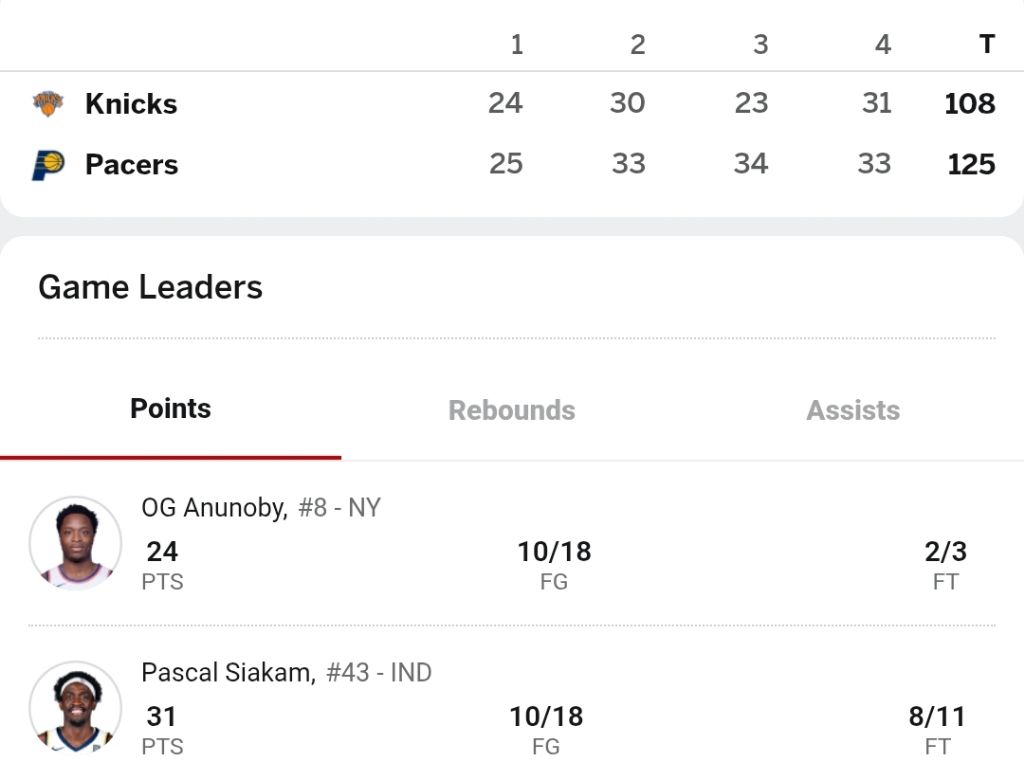Click Siakam's 8/11 free throw stat
Image resolution: width=1024 pixels, height=779 pixels.
point(937,717)
